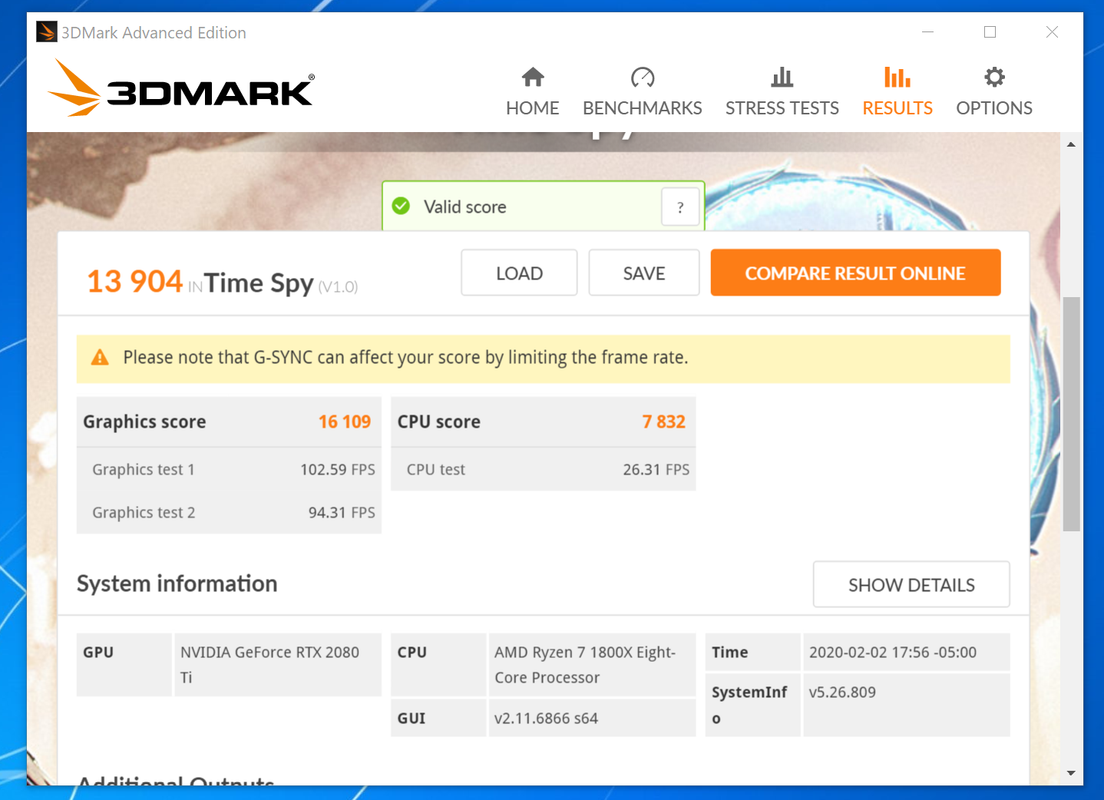Click the Time Spy title text
Screen dimensions: 1104x800
(x=258, y=283)
